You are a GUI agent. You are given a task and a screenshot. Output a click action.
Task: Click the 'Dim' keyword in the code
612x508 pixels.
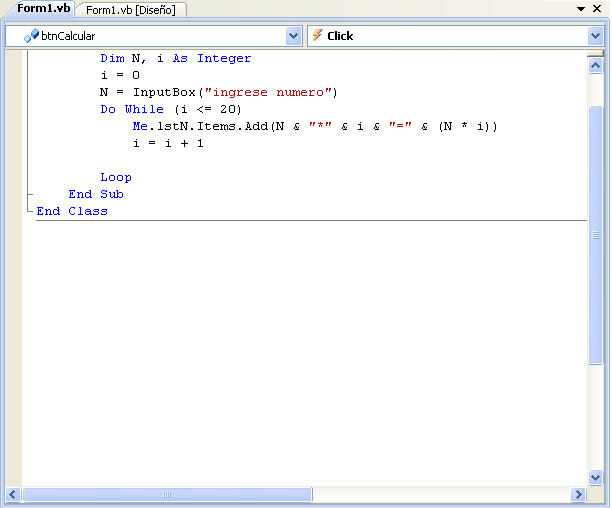(x=112, y=58)
